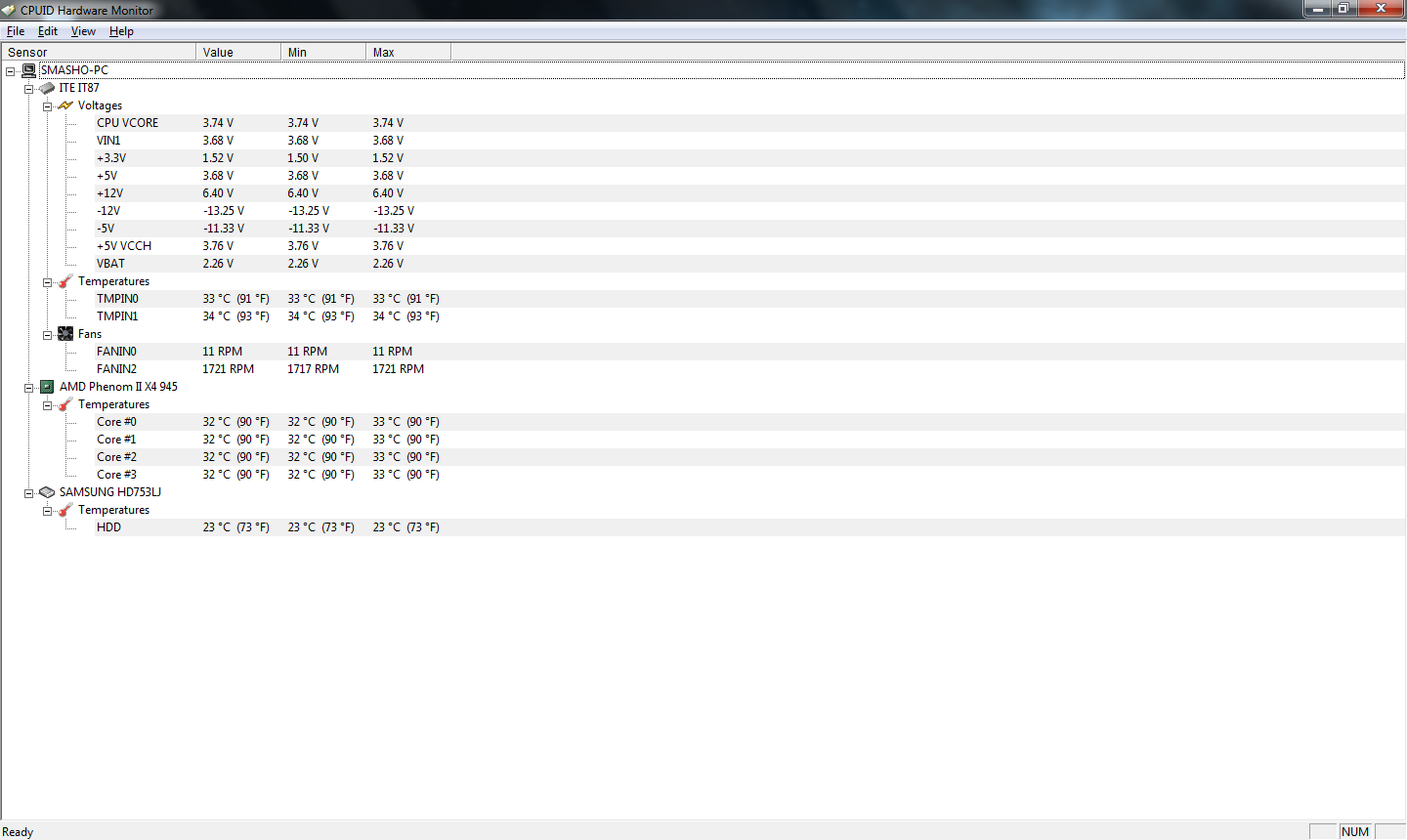The image size is (1407, 840).
Task: Select the Core #0 row
Action: point(749,422)
